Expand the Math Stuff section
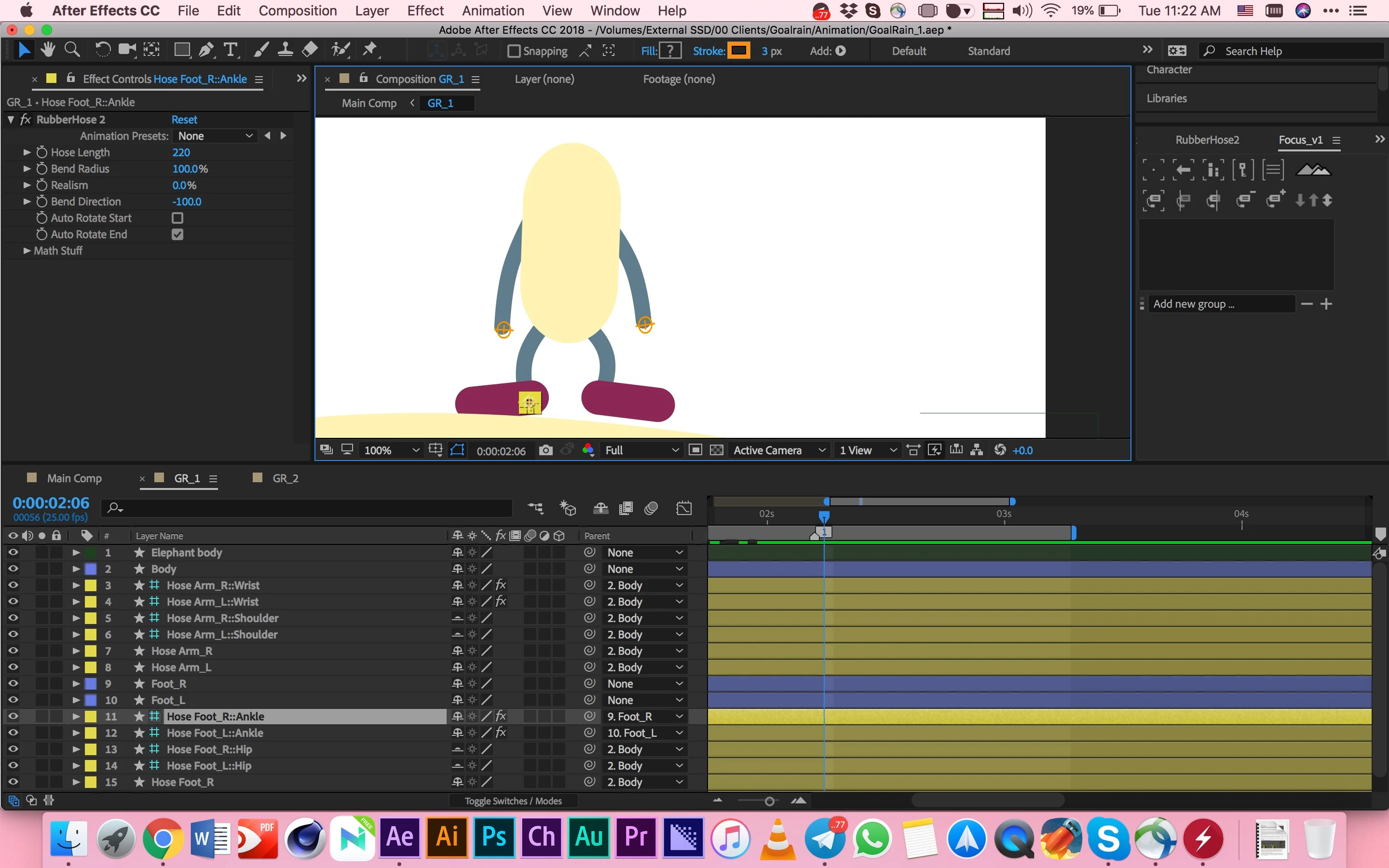Viewport: 1389px width, 868px height. [x=27, y=251]
